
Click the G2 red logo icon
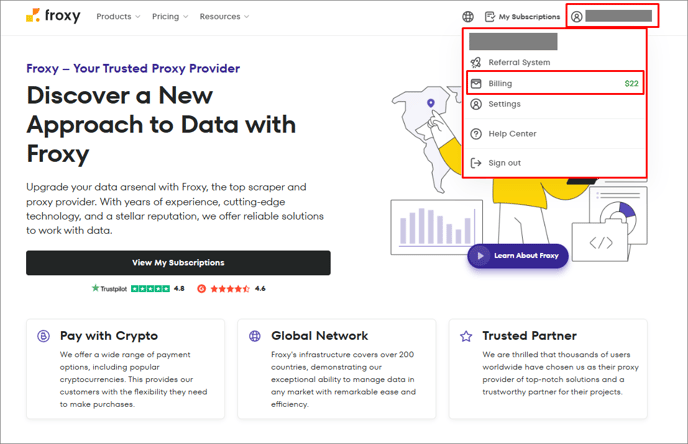(x=201, y=289)
